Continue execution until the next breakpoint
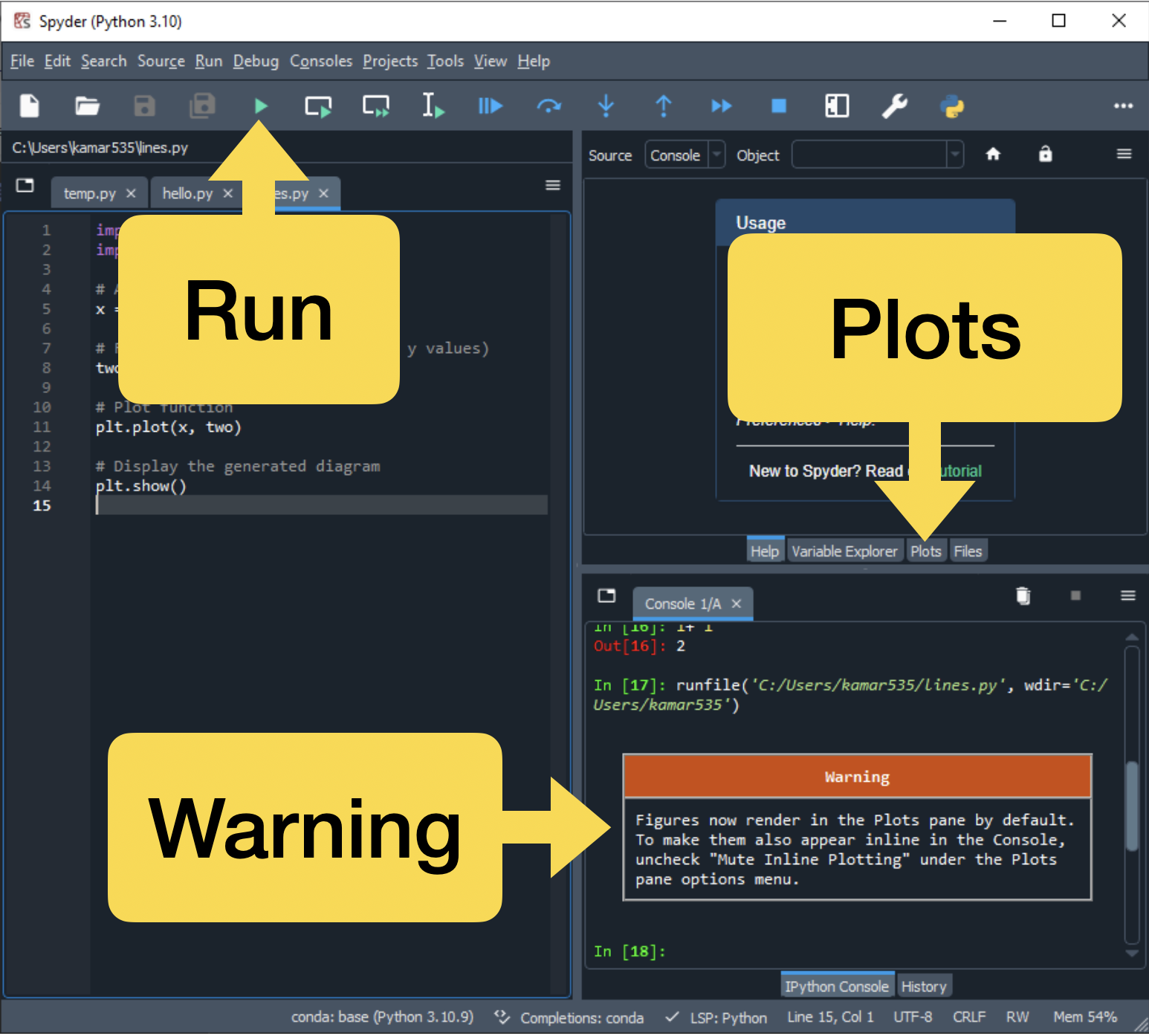The image size is (1149, 1036). click(721, 106)
